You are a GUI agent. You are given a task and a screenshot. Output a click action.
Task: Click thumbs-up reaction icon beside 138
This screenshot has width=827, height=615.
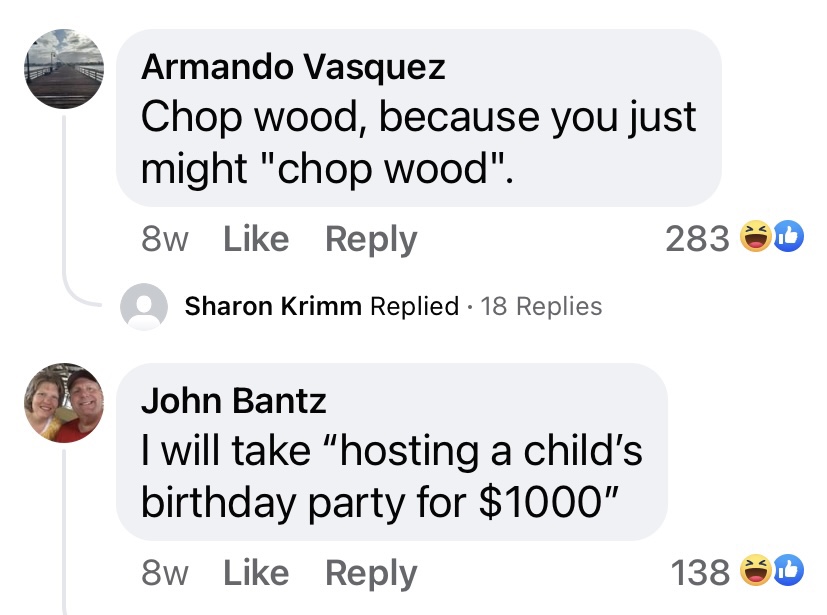click(x=786, y=572)
